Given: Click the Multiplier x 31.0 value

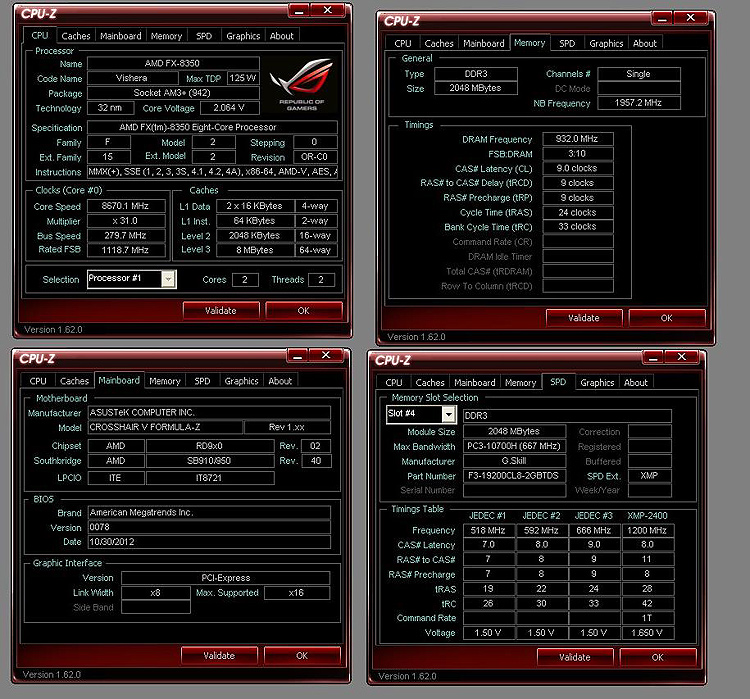Looking at the screenshot, I should point(126,221).
